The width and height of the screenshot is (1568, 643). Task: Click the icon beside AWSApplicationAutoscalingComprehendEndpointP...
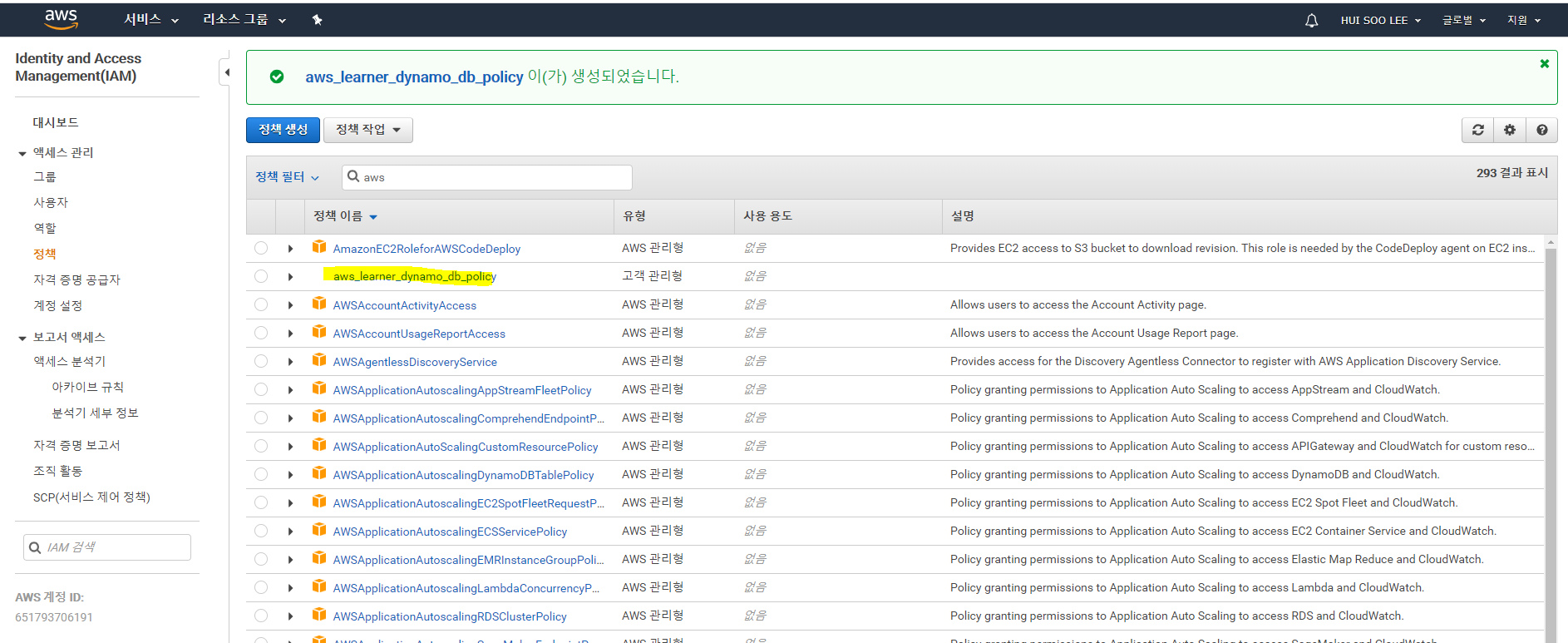tap(319, 417)
